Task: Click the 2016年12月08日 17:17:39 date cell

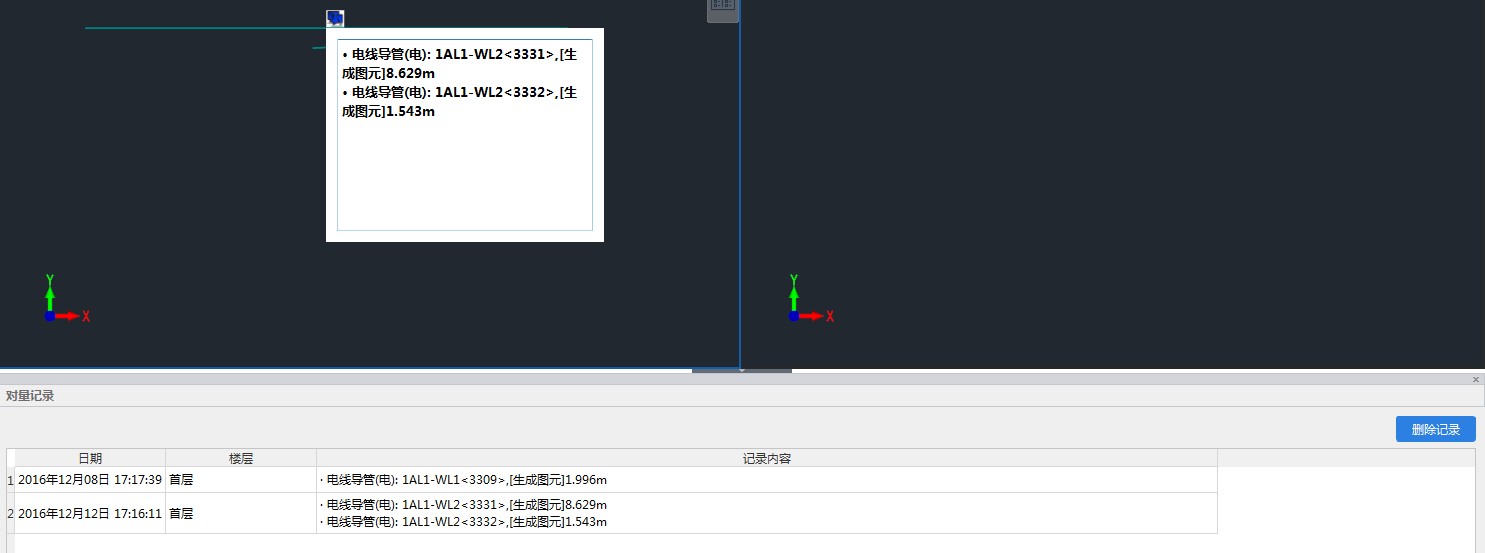Action: 90,480
